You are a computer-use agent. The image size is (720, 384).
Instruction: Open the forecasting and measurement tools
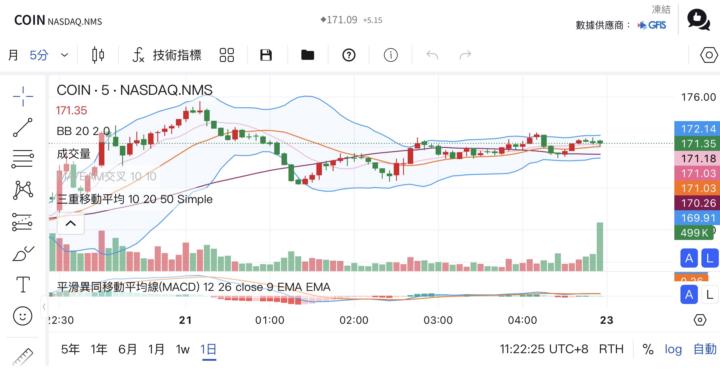click(22, 221)
